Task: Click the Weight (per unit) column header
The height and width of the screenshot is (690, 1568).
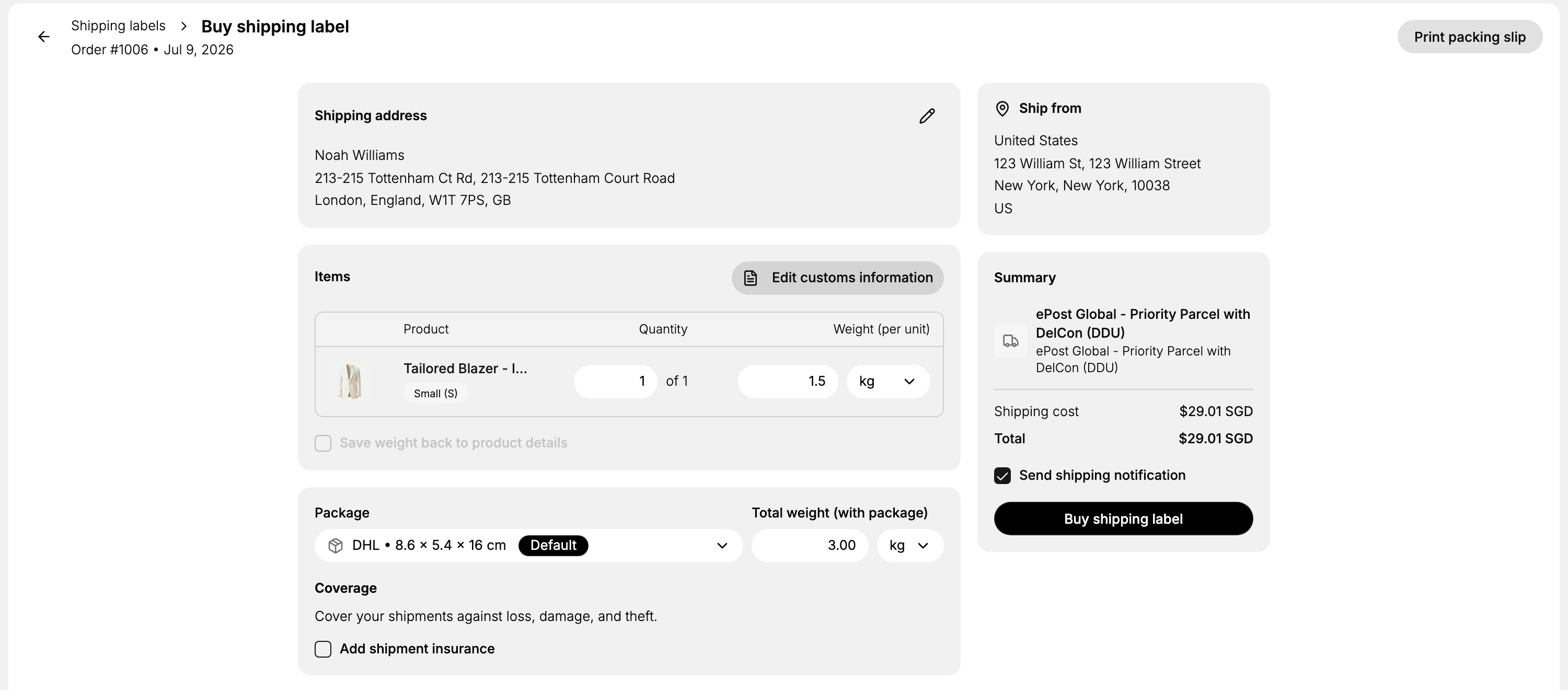Action: [881, 329]
